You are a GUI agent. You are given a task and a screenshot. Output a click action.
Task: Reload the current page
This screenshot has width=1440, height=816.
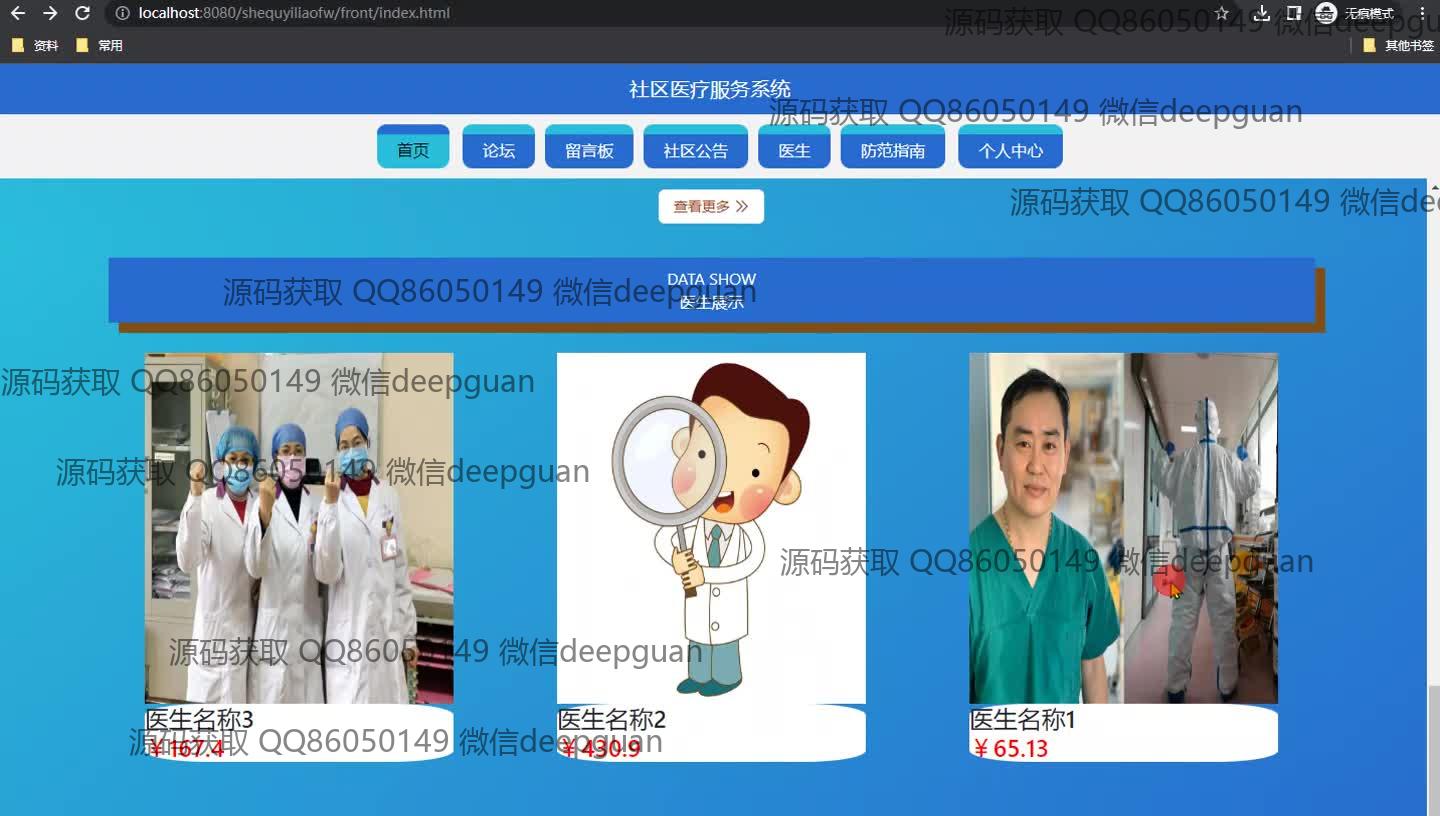pos(83,13)
